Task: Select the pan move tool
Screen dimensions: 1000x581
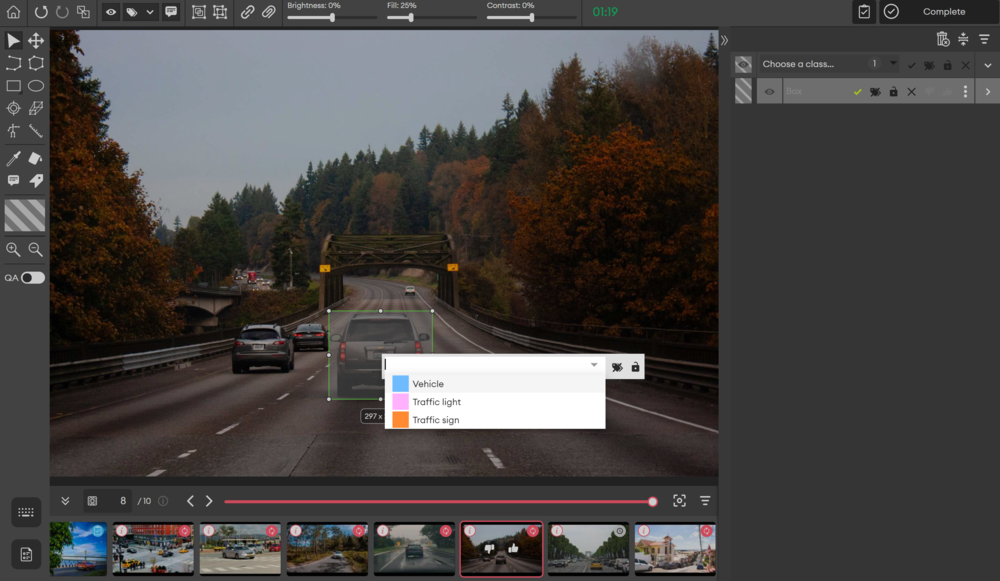Action: (36, 40)
